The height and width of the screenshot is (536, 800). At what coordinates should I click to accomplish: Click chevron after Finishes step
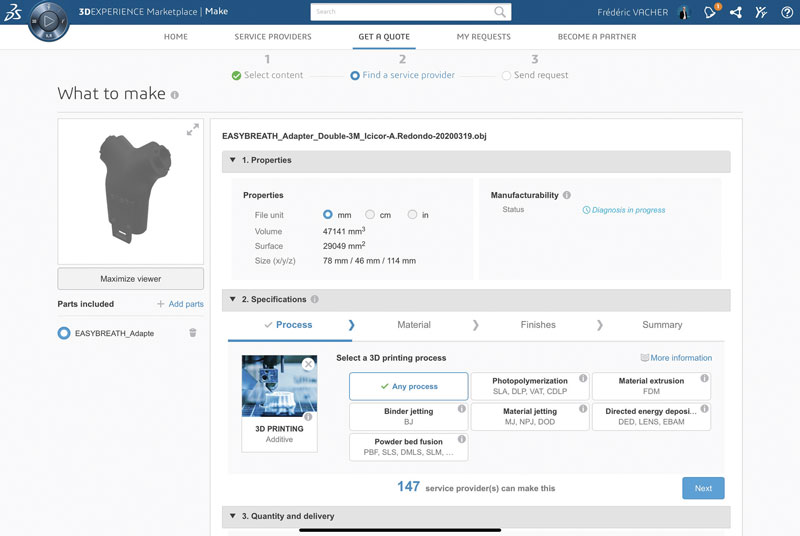coord(599,325)
